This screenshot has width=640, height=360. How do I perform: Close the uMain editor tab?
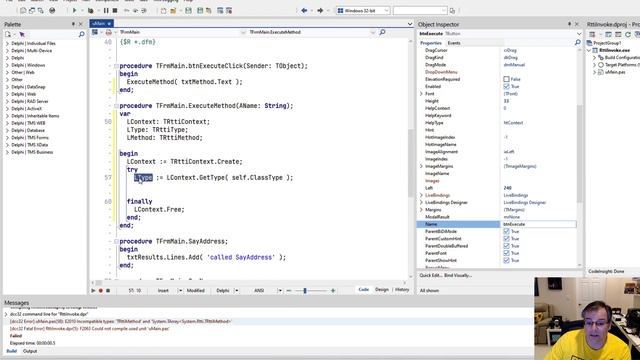pos(109,24)
